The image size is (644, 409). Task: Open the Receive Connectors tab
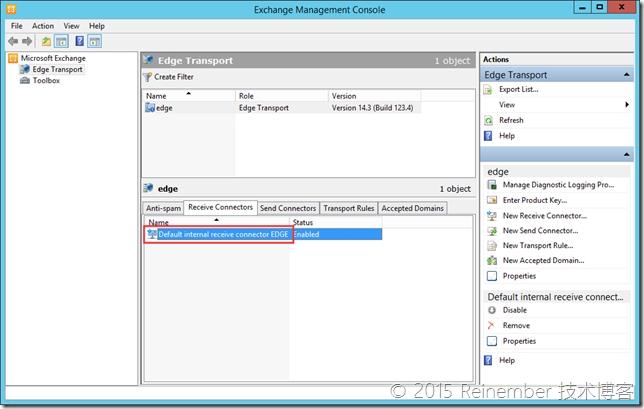click(x=221, y=207)
